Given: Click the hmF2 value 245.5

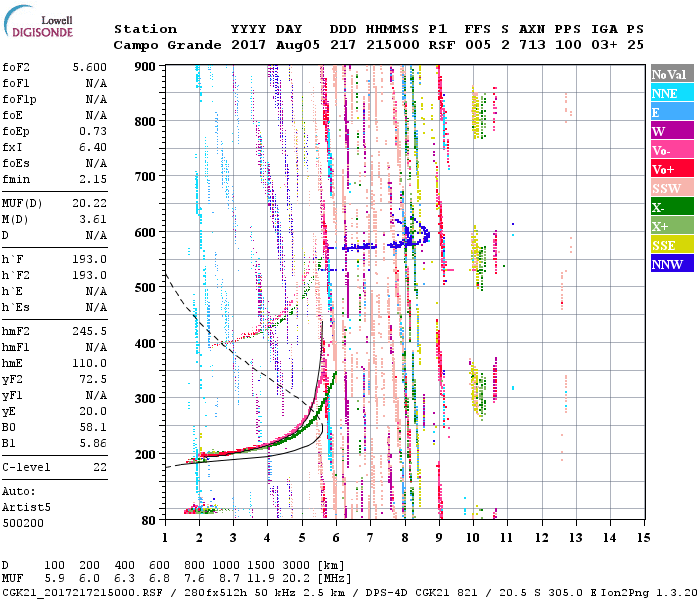Looking at the screenshot, I should click(90, 330).
